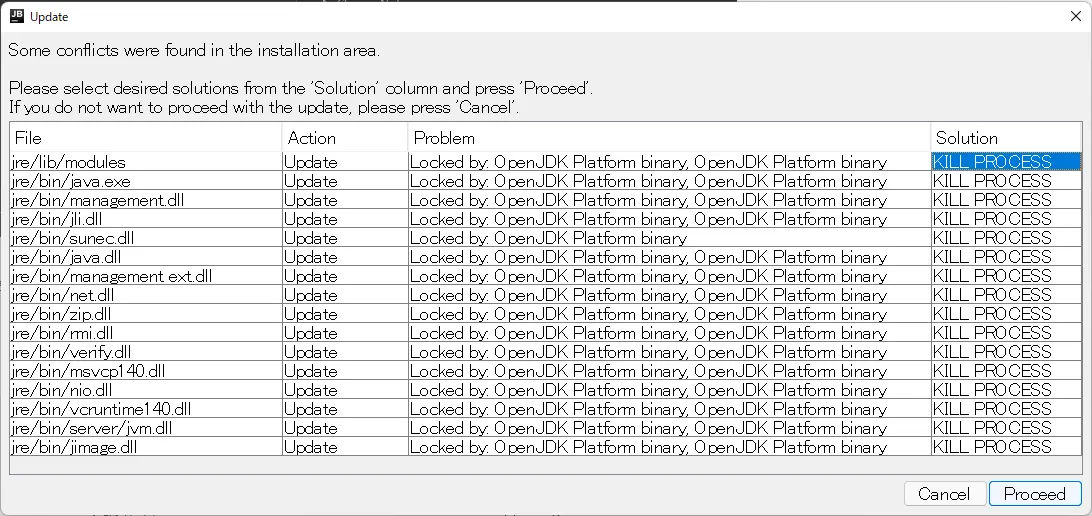Open the Solution cell for jre/bin/jimage.dll

pyautogui.click(x=1005, y=447)
